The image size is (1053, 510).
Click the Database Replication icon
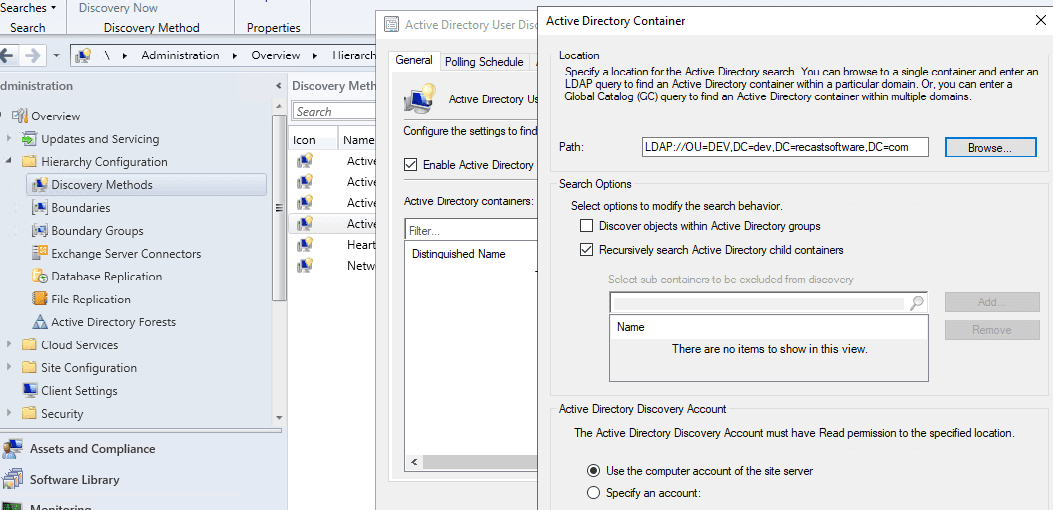[x=40, y=277]
